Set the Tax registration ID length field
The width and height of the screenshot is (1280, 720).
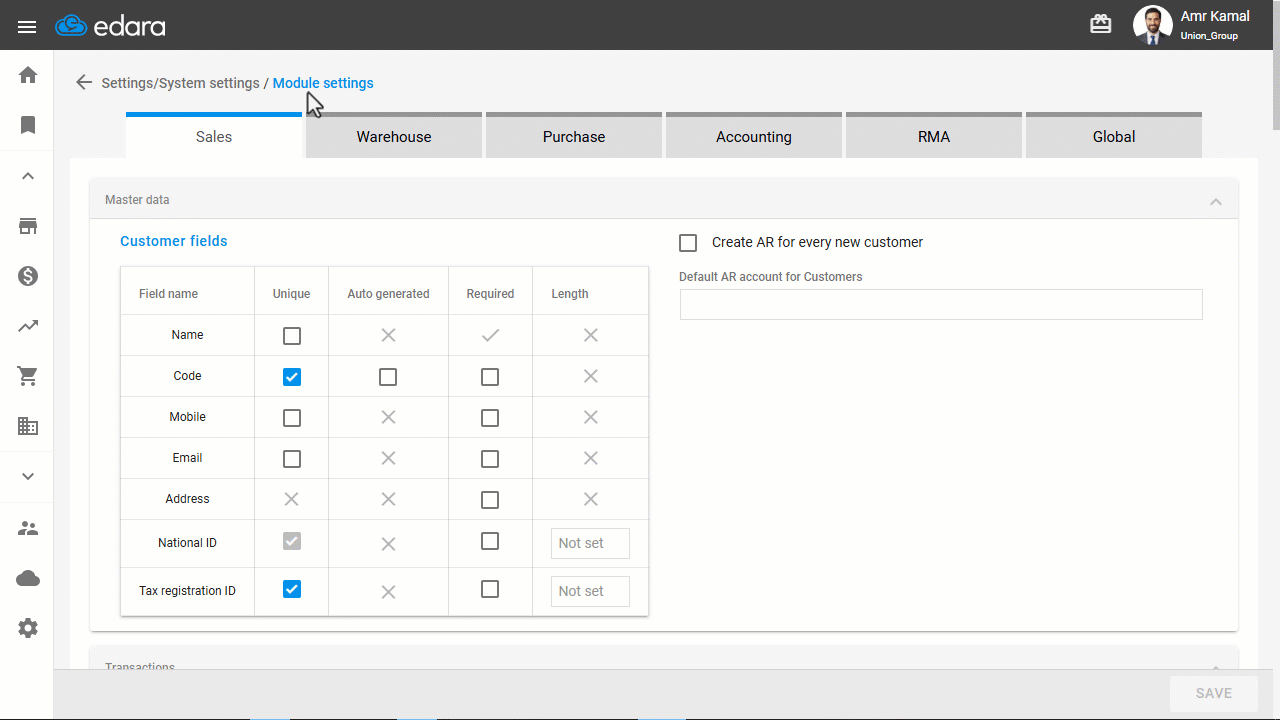coord(590,591)
